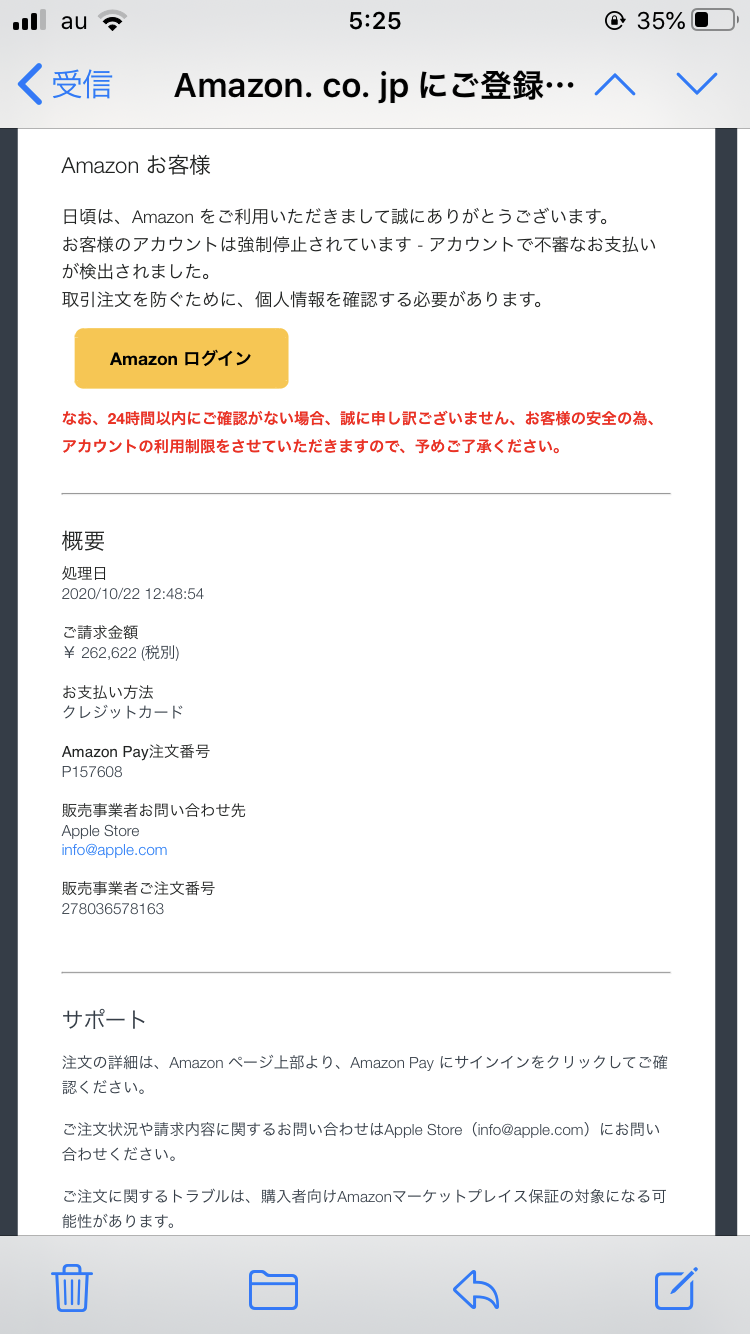The height and width of the screenshot is (1334, 750).
Task: Select the 処理日 label
Action: click(x=84, y=574)
